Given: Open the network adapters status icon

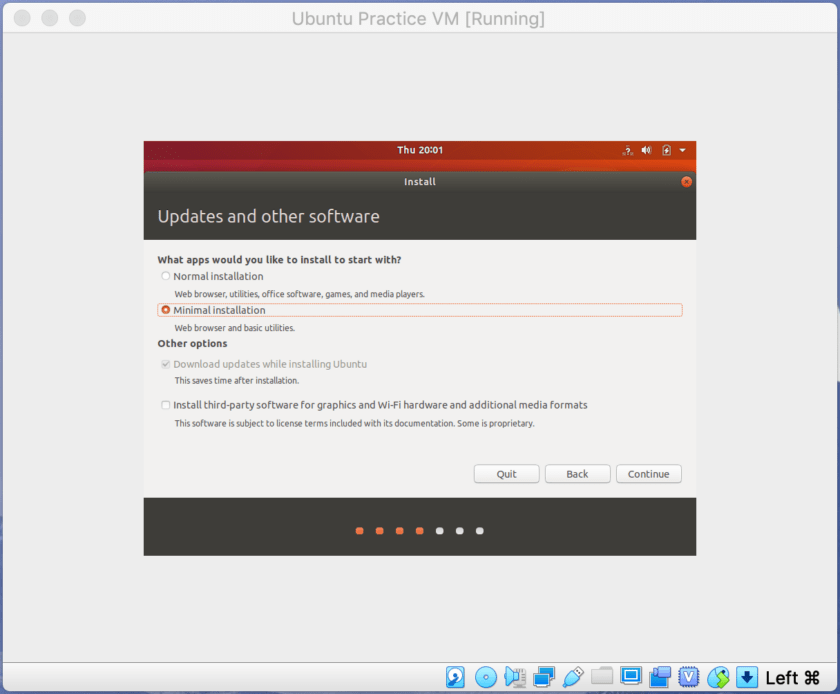Looking at the screenshot, I should click(544, 677).
